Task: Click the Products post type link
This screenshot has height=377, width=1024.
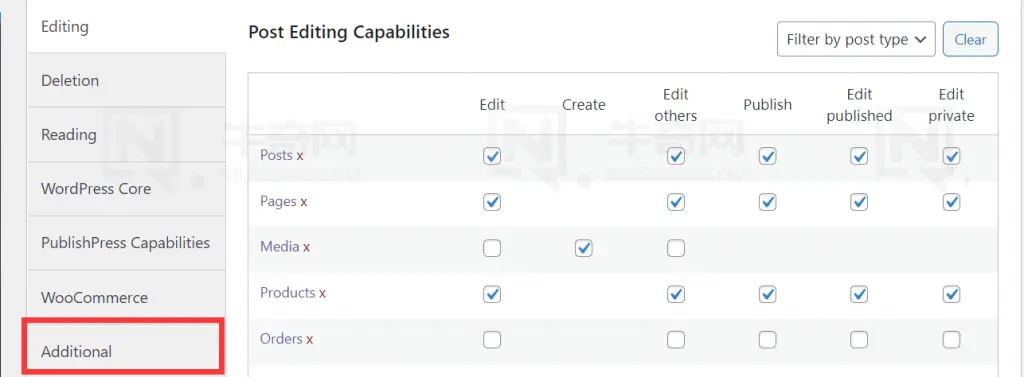Action: tap(287, 293)
